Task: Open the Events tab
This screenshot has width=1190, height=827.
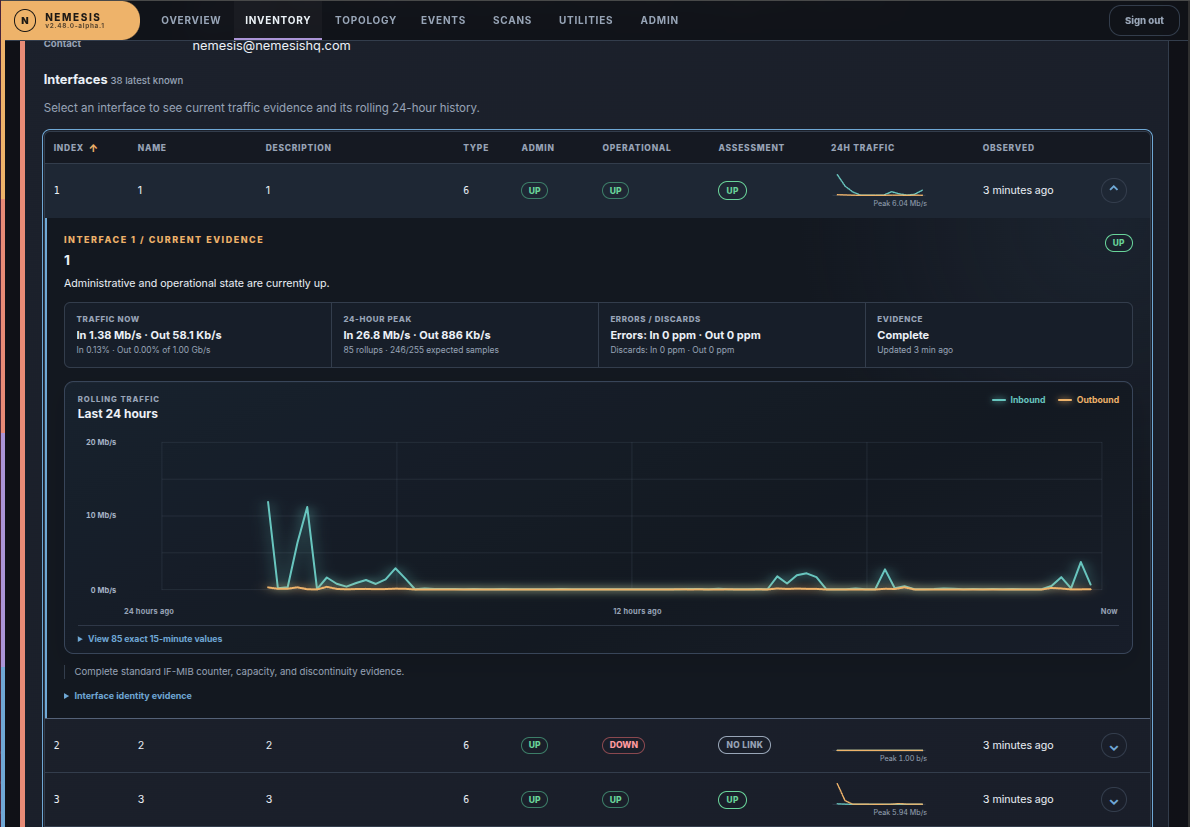Action: pyautogui.click(x=443, y=20)
